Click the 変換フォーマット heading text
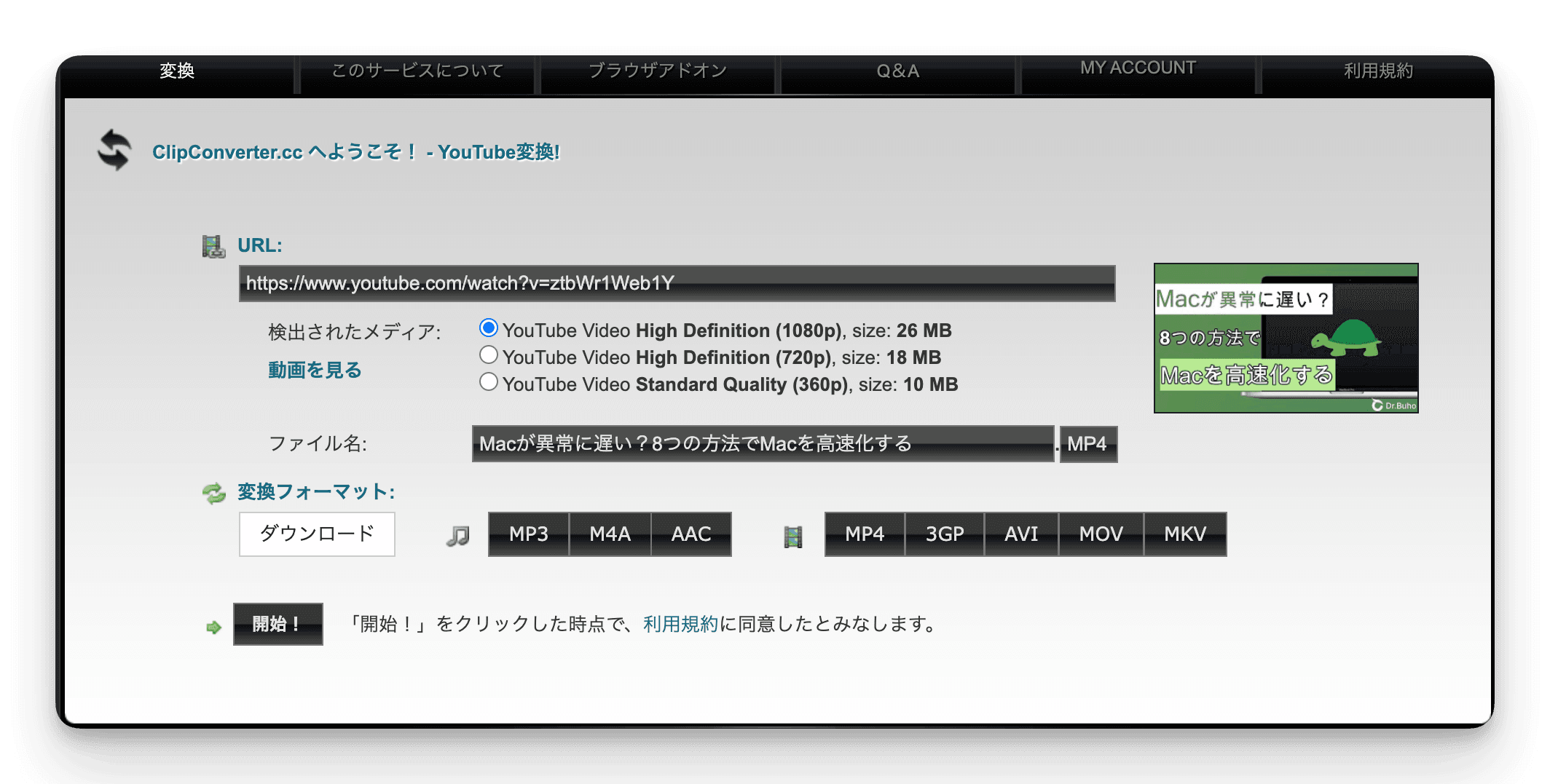 [x=316, y=492]
